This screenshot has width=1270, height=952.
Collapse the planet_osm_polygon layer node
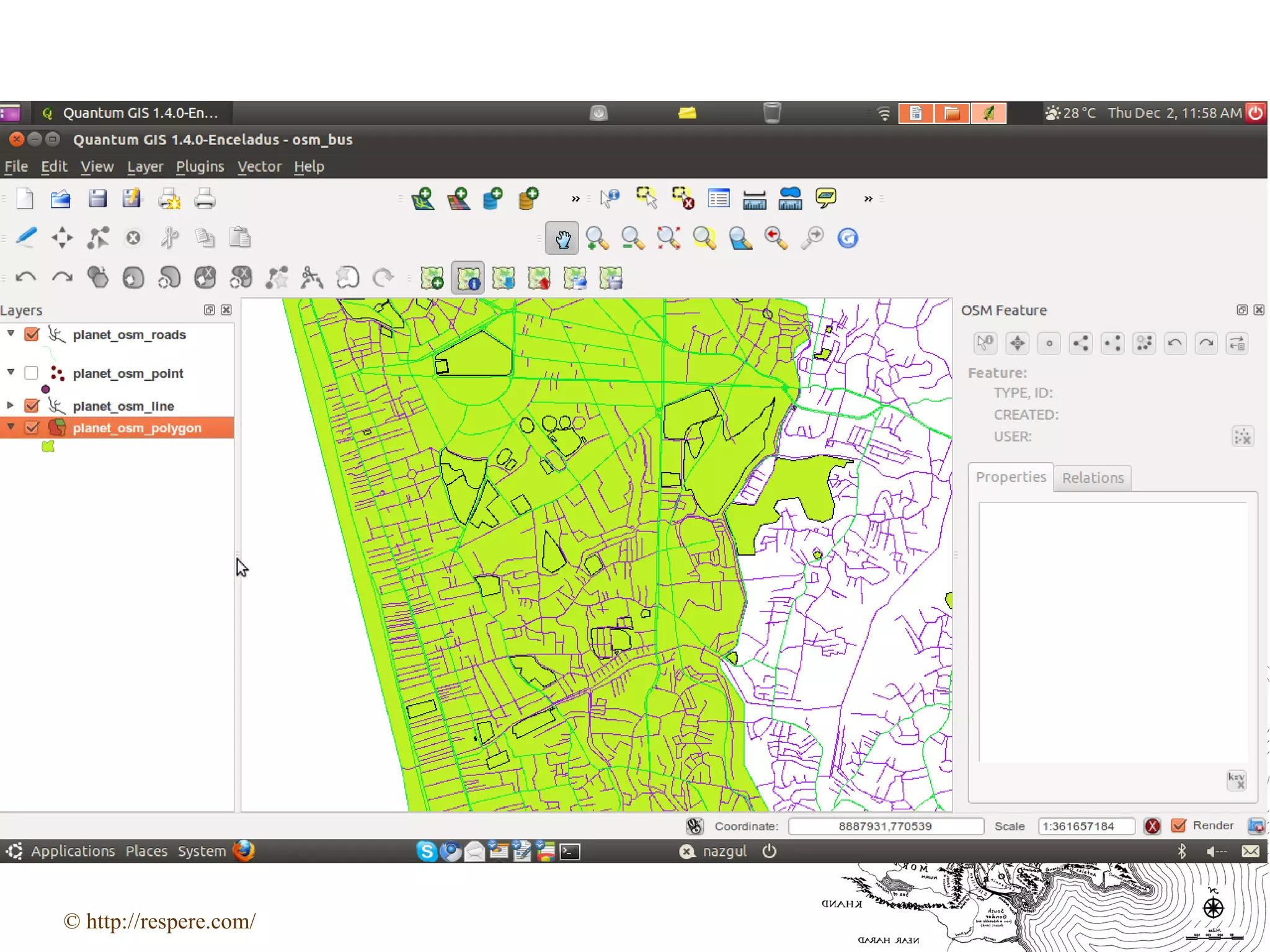pos(11,427)
